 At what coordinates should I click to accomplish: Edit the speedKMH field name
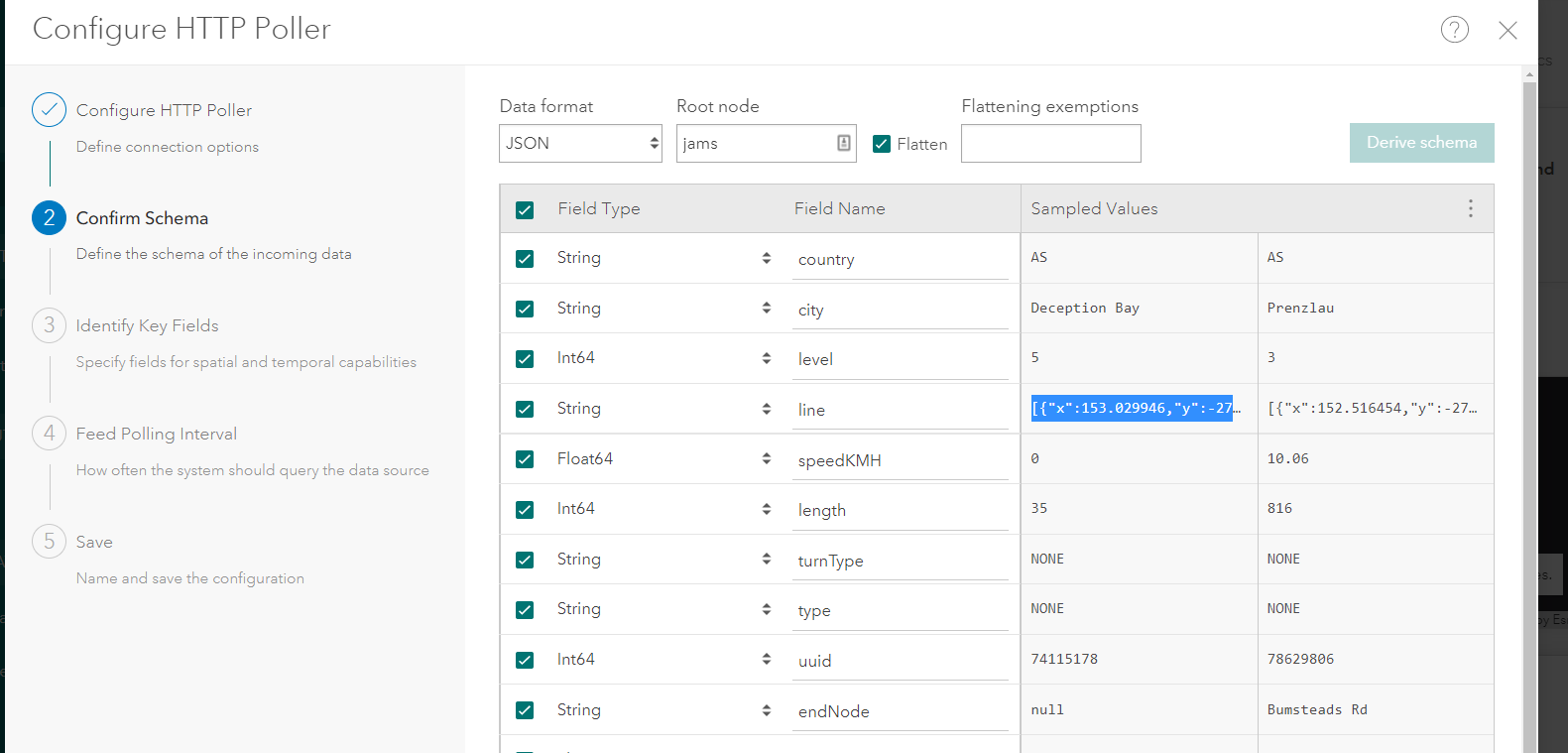[x=901, y=461]
